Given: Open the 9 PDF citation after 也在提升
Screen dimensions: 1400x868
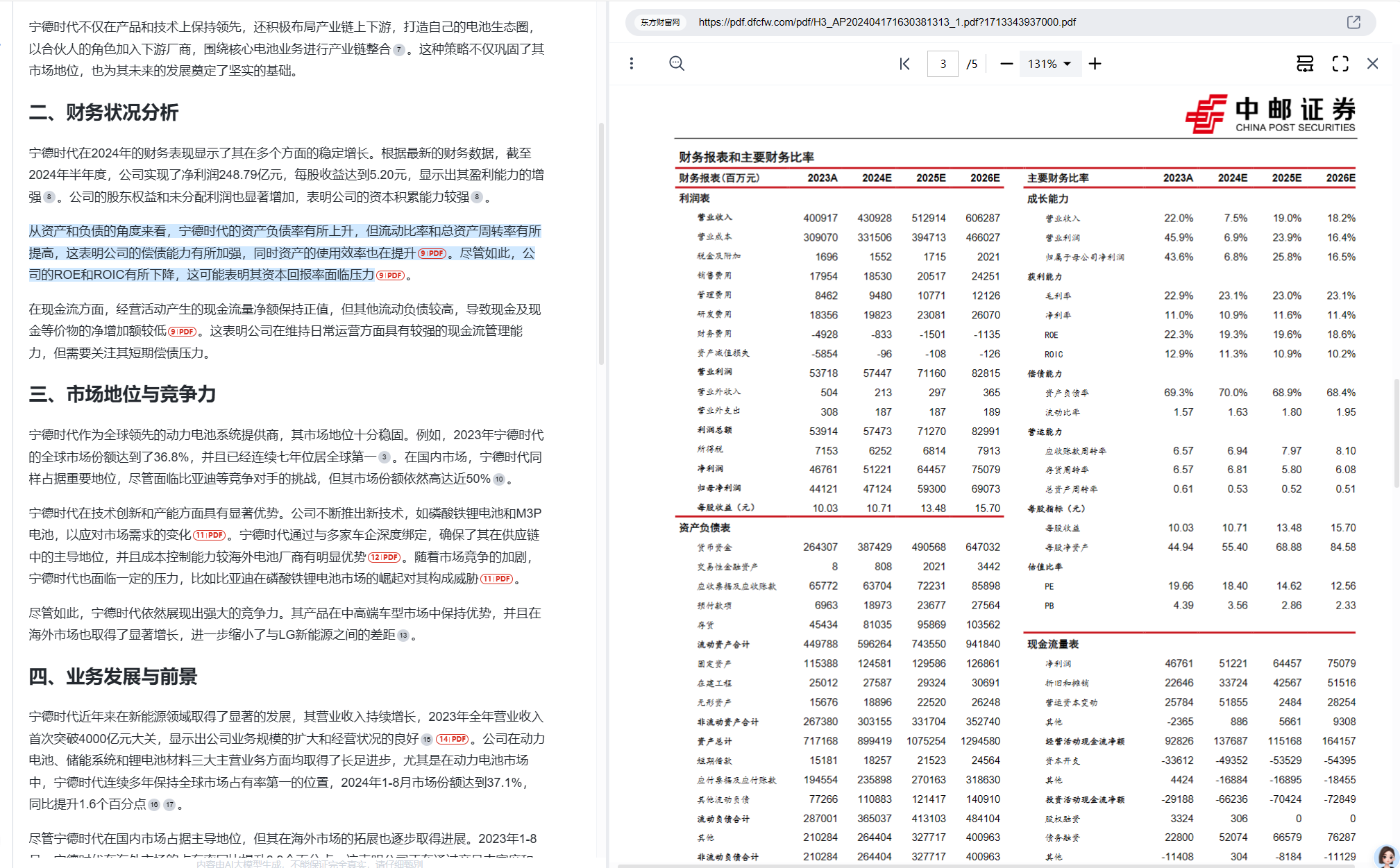Looking at the screenshot, I should (x=432, y=253).
